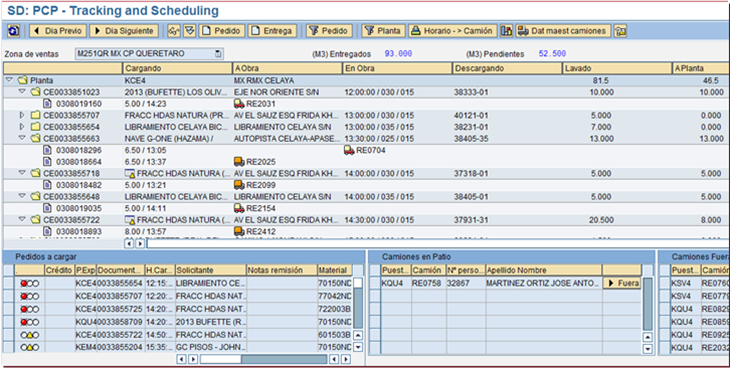Go to the previous day with Dia Previo

[x=58, y=31]
